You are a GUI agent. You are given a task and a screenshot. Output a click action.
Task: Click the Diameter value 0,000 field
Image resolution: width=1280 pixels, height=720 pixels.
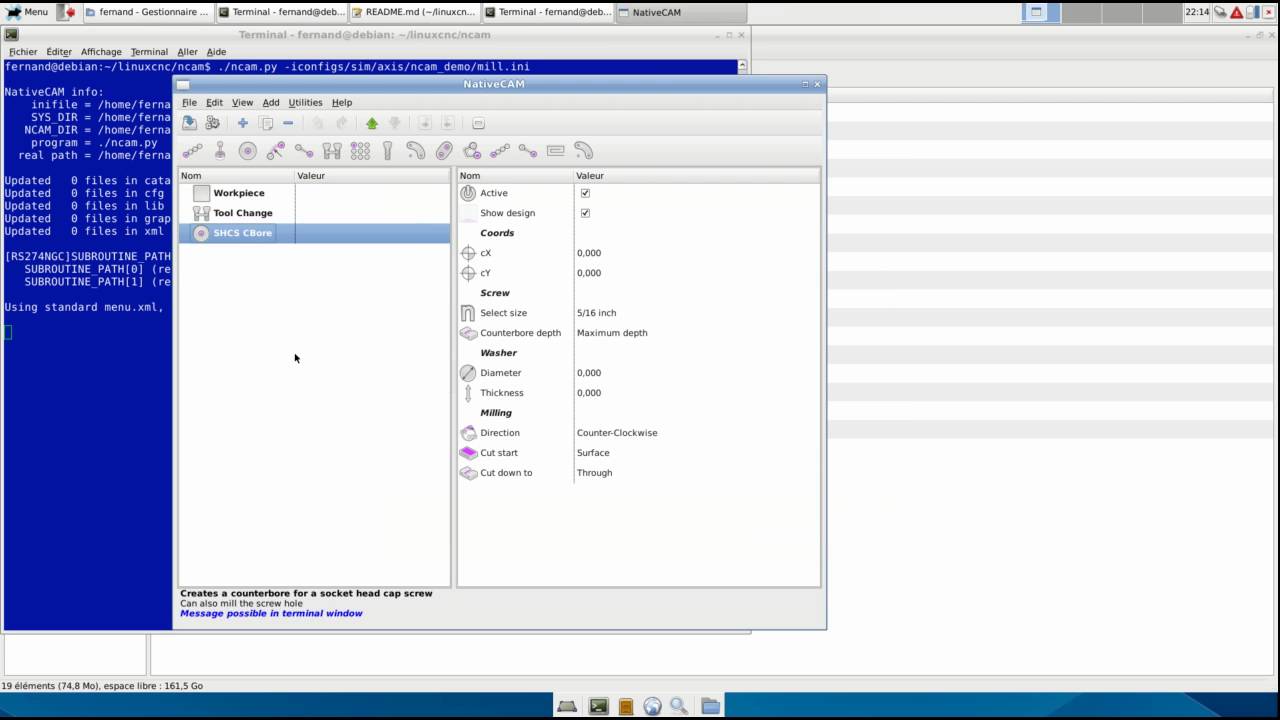click(x=697, y=373)
